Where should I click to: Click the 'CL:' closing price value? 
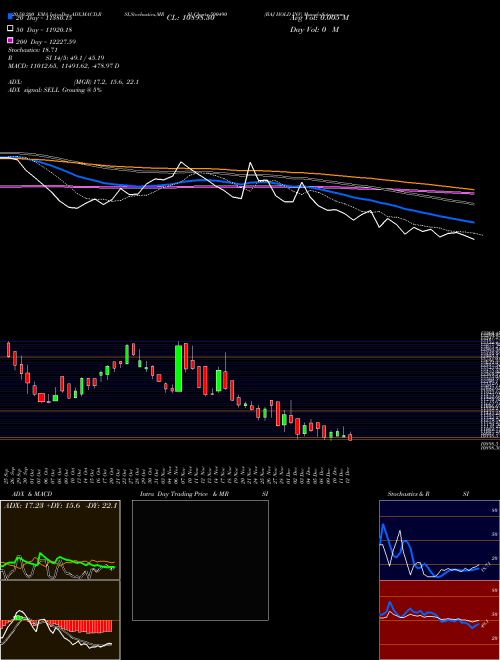point(191,18)
